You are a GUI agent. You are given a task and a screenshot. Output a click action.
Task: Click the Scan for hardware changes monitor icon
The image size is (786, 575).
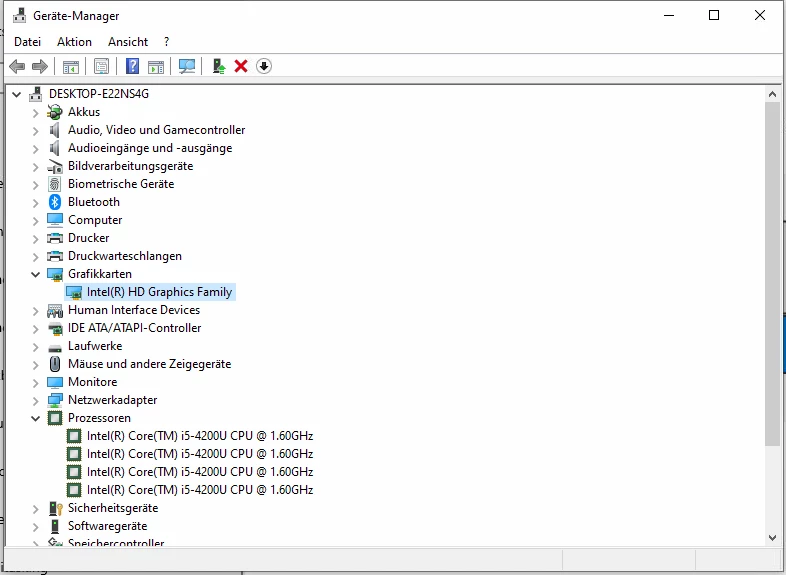coord(186,66)
